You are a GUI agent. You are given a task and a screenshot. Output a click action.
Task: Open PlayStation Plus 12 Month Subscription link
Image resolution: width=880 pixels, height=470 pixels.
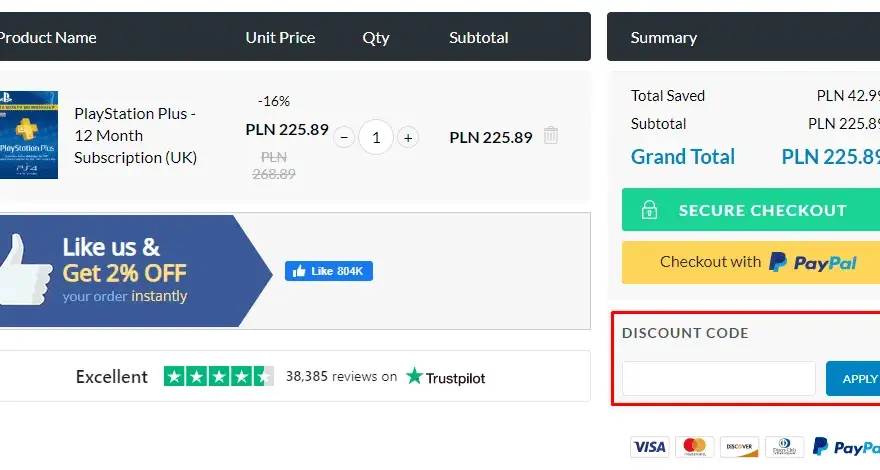(135, 135)
